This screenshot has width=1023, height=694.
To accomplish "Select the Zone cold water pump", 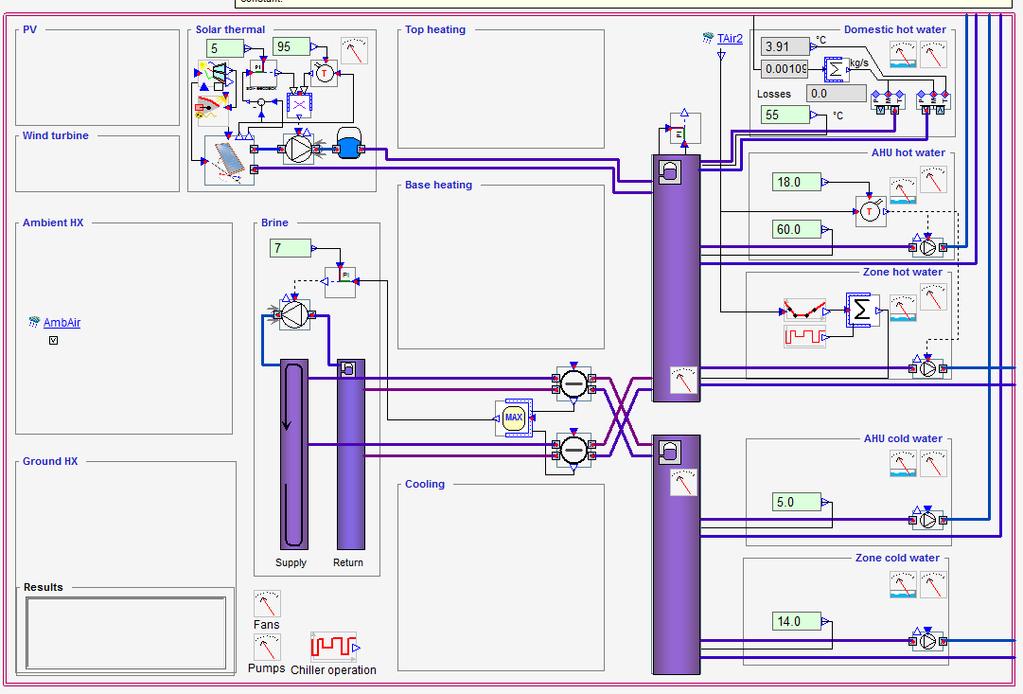I will click(928, 641).
